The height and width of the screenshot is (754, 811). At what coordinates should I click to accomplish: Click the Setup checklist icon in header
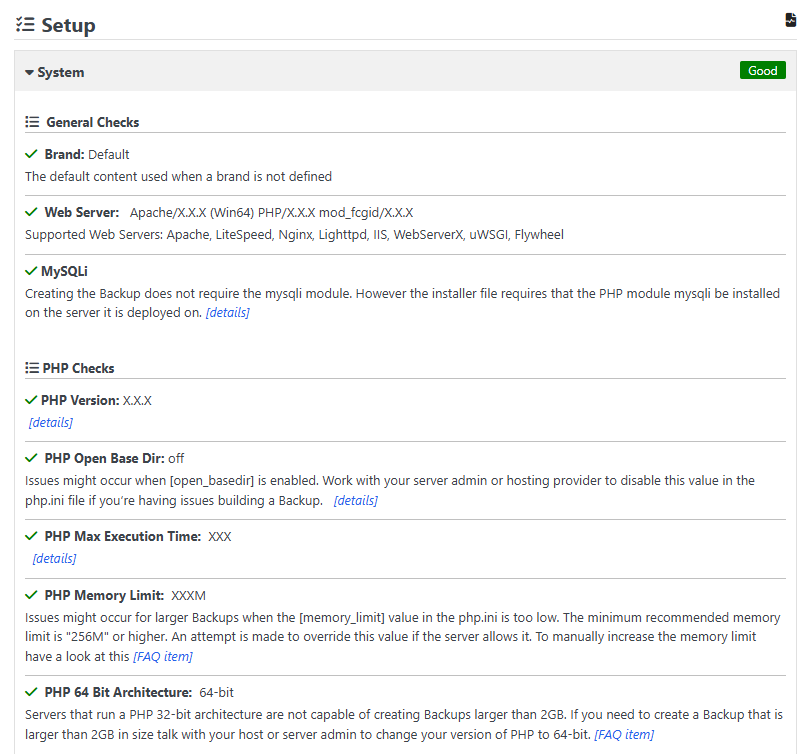click(25, 25)
